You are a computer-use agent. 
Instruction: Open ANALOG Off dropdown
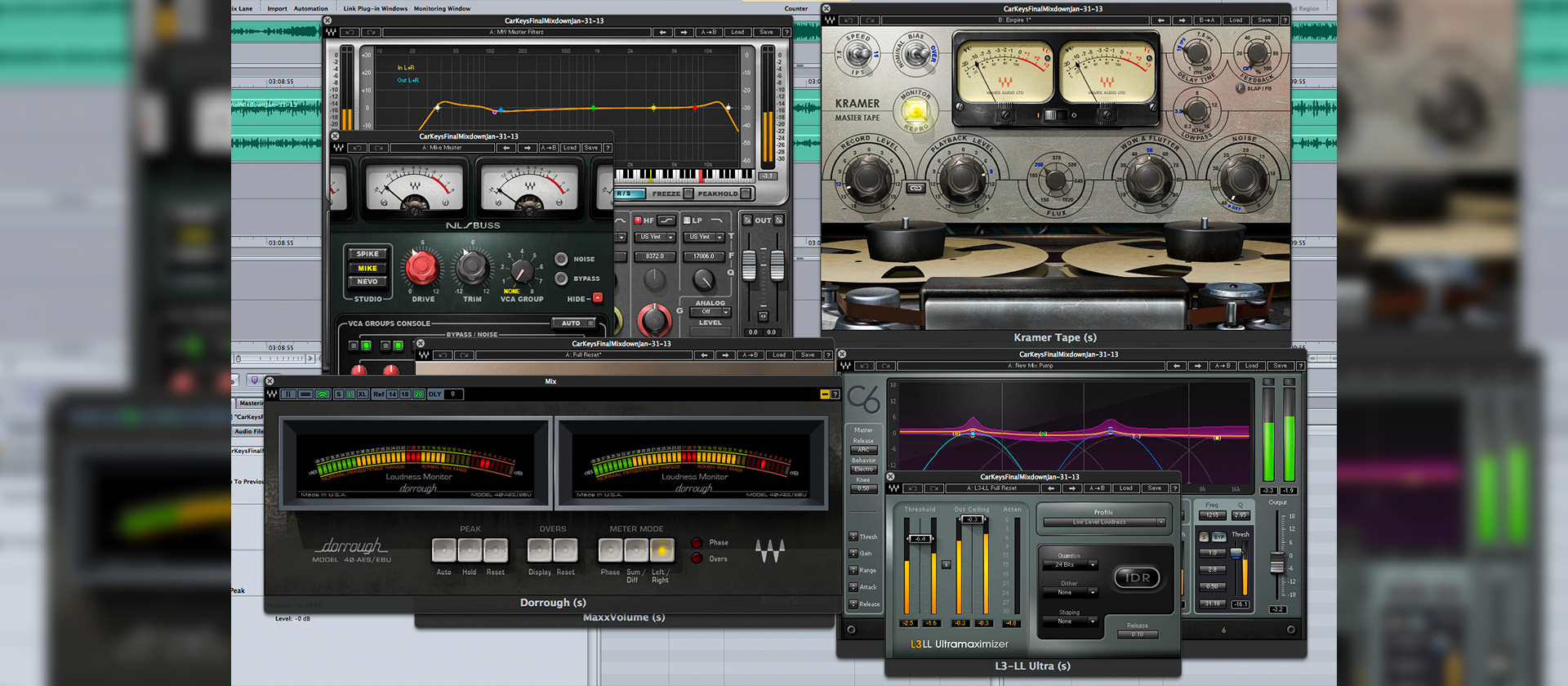(x=710, y=312)
